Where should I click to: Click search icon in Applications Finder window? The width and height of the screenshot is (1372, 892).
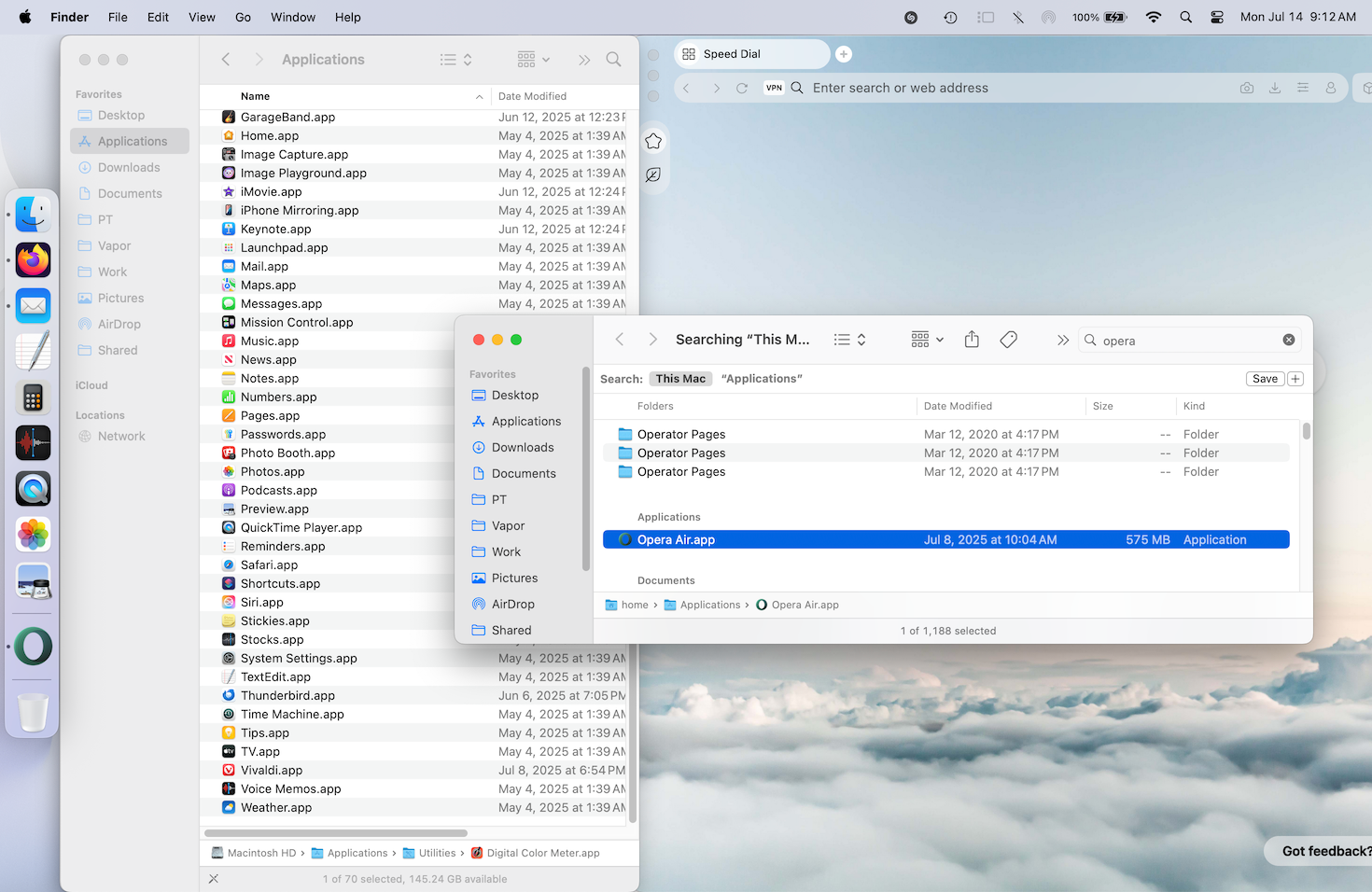click(x=613, y=60)
